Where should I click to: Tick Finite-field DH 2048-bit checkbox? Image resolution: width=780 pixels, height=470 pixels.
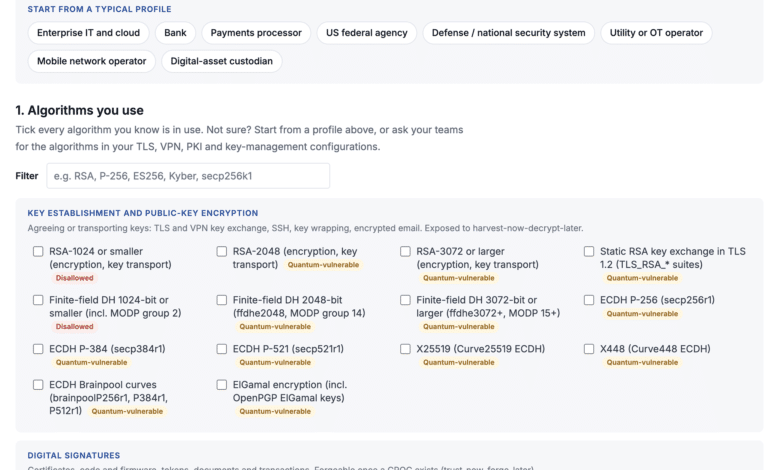coord(222,300)
